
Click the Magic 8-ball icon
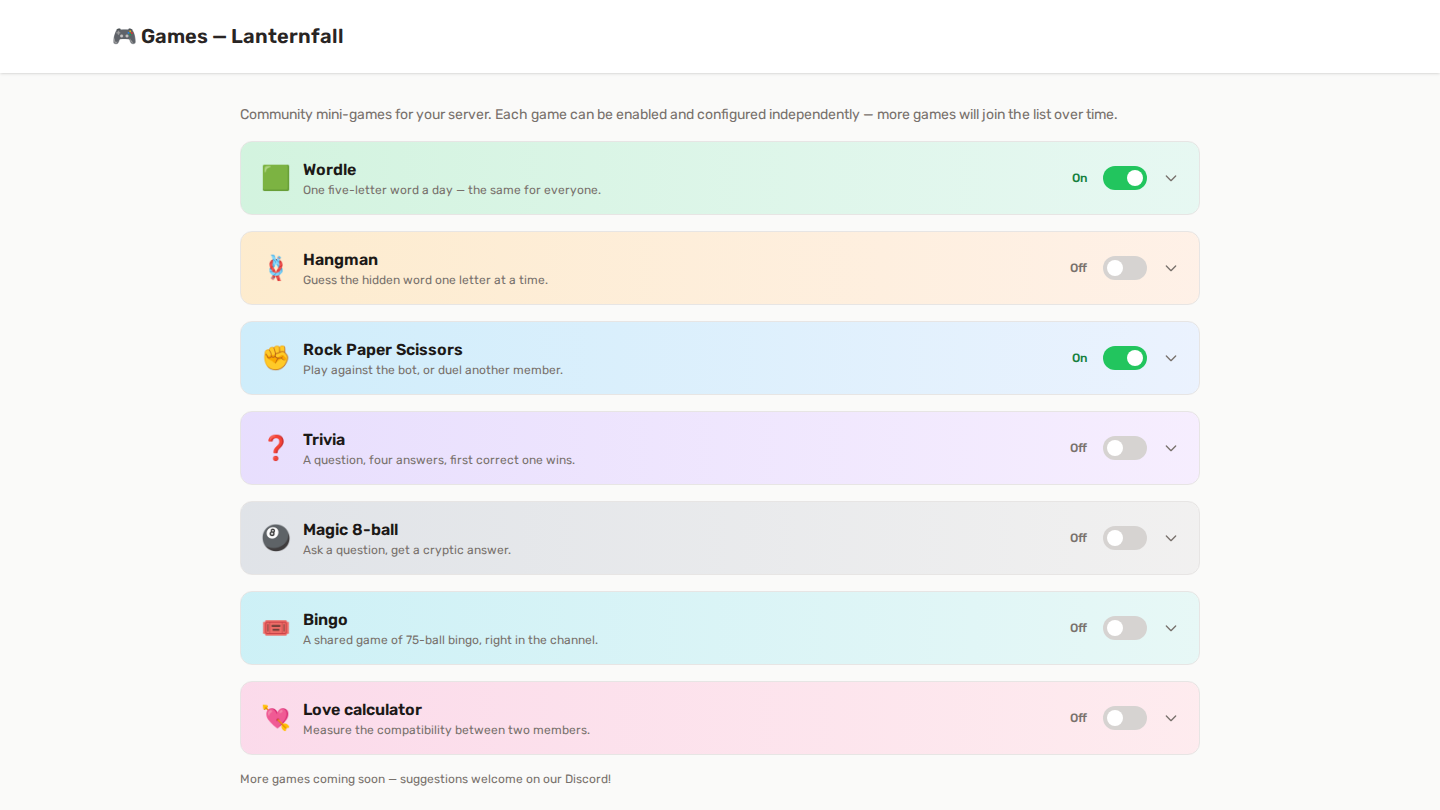pyautogui.click(x=276, y=538)
